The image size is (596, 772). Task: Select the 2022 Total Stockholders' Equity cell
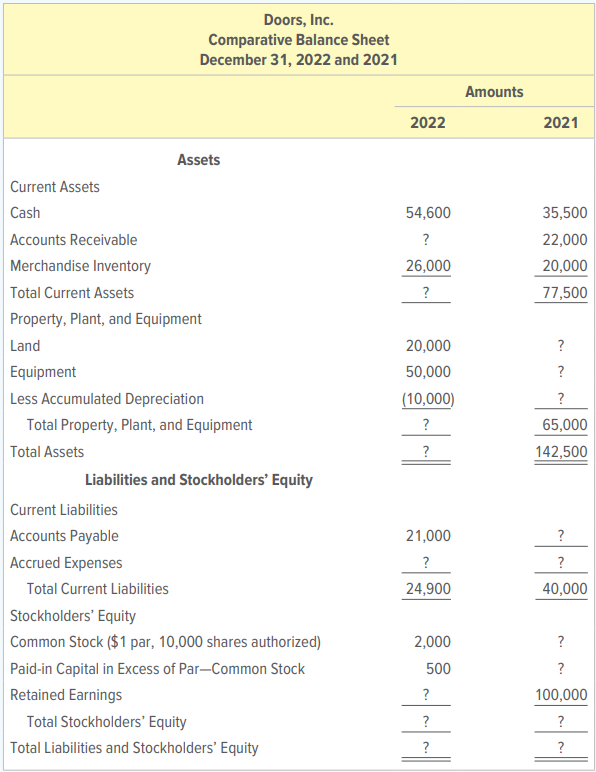click(x=426, y=722)
